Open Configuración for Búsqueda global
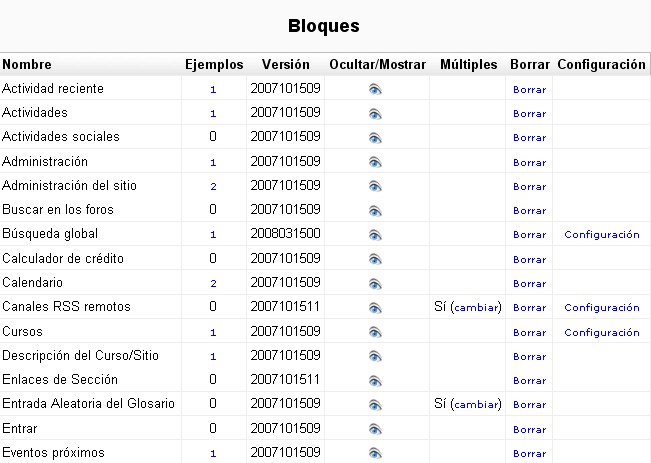Screen dimensions: 651x463 (601, 235)
